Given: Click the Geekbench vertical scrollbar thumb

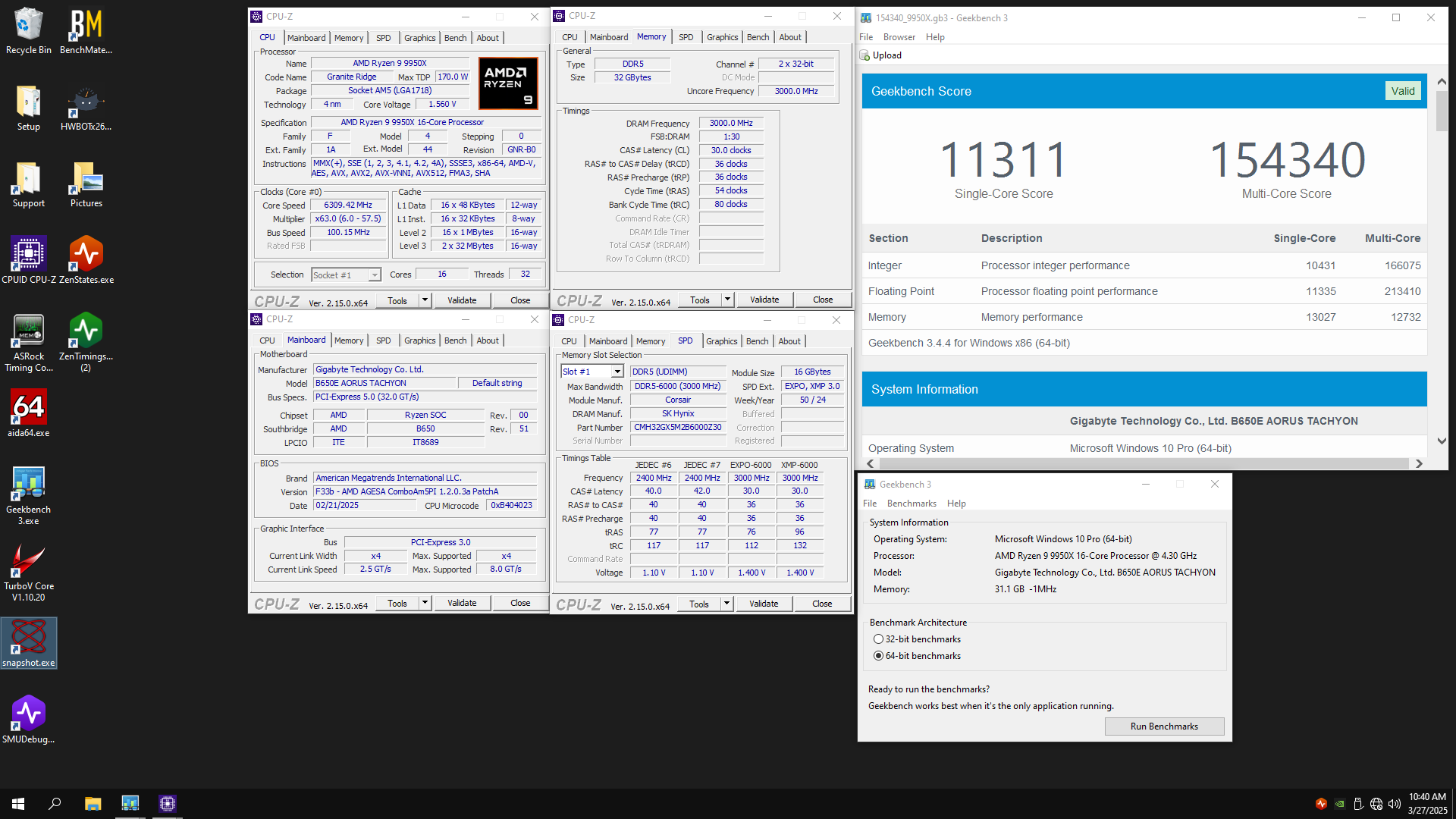Looking at the screenshot, I should [x=1442, y=112].
